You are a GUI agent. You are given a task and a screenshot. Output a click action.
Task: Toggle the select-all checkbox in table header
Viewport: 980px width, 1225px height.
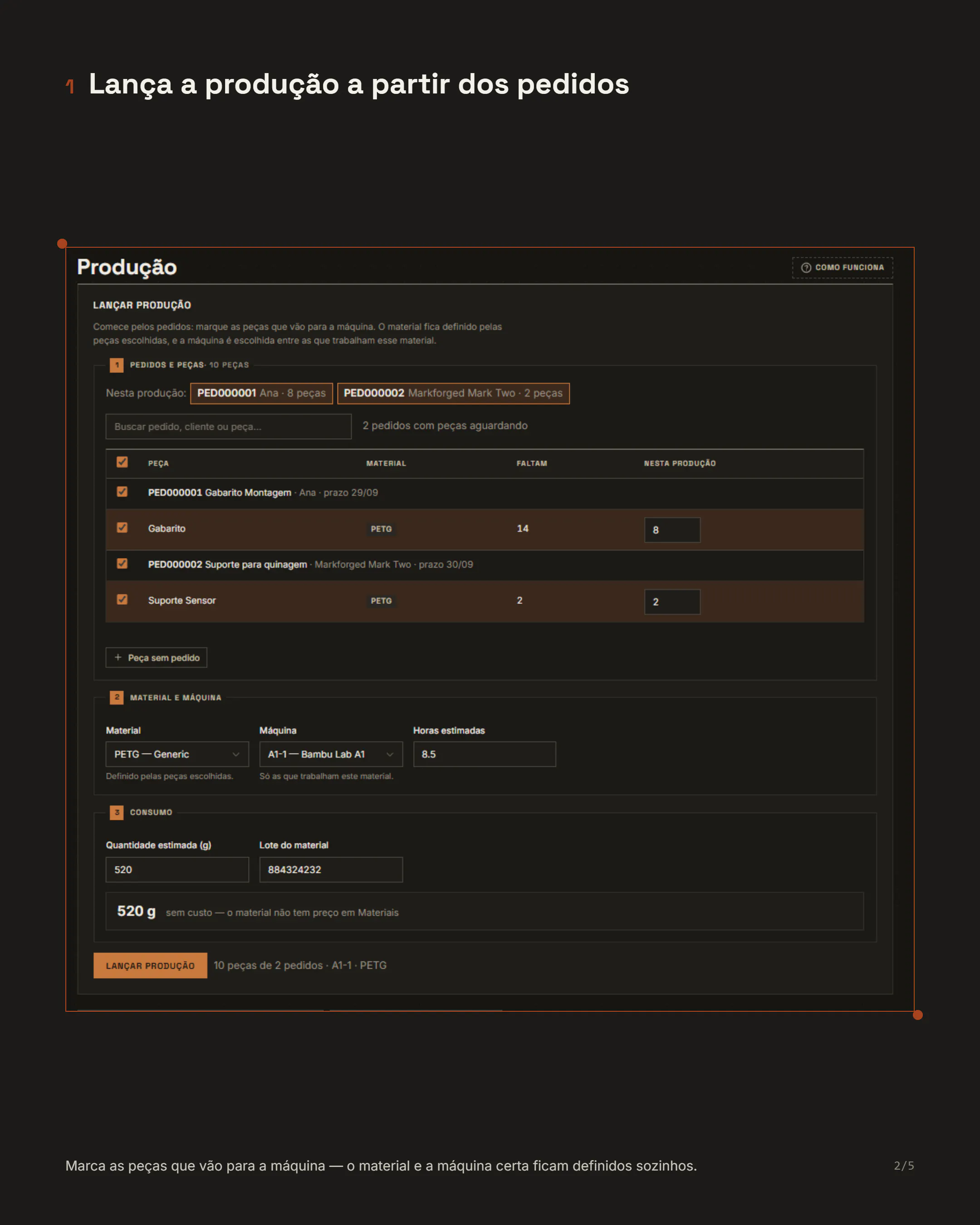click(122, 462)
